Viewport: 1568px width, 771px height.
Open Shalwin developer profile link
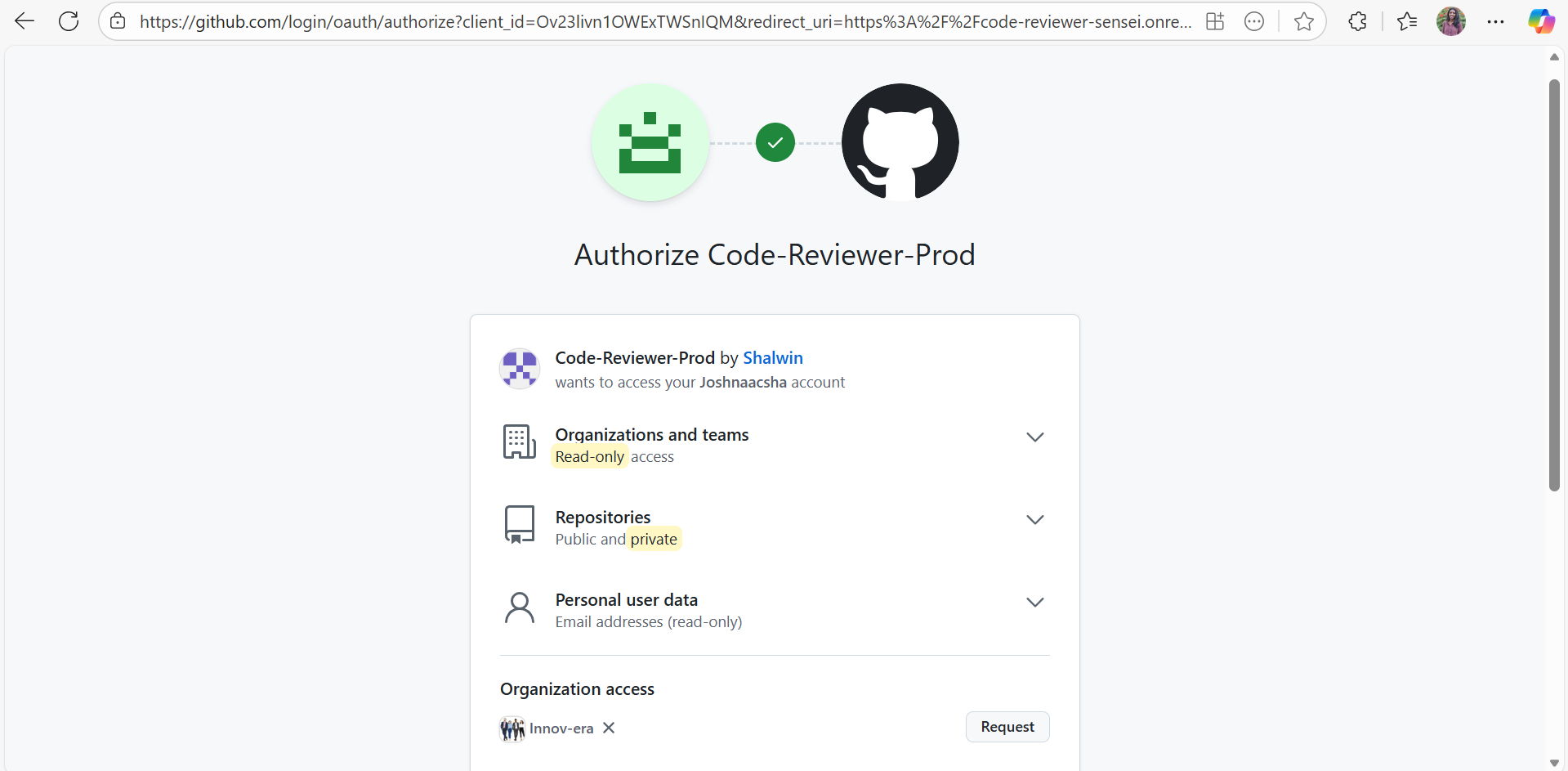pos(773,358)
